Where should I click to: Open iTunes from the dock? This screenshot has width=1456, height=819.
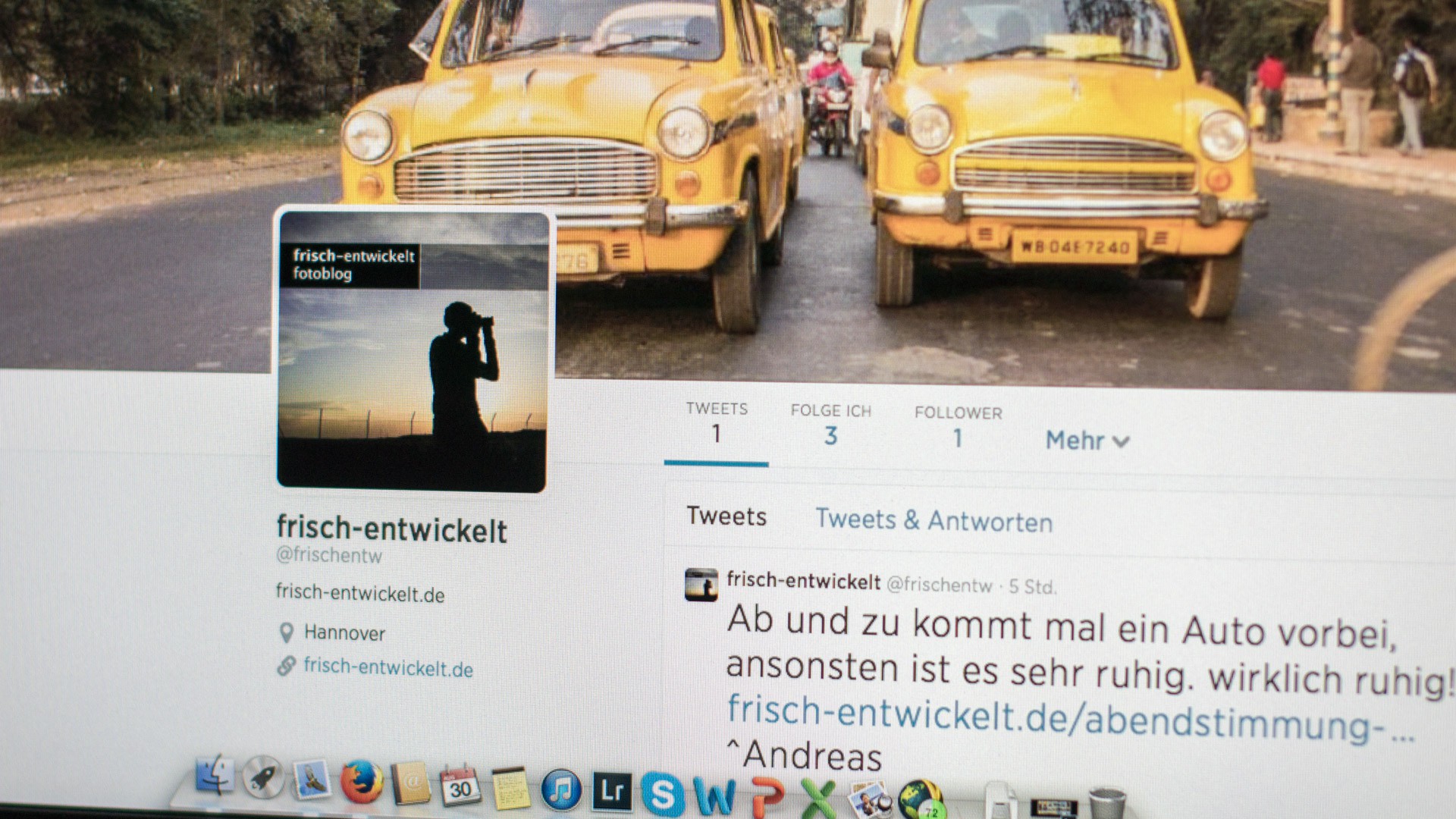point(561,789)
